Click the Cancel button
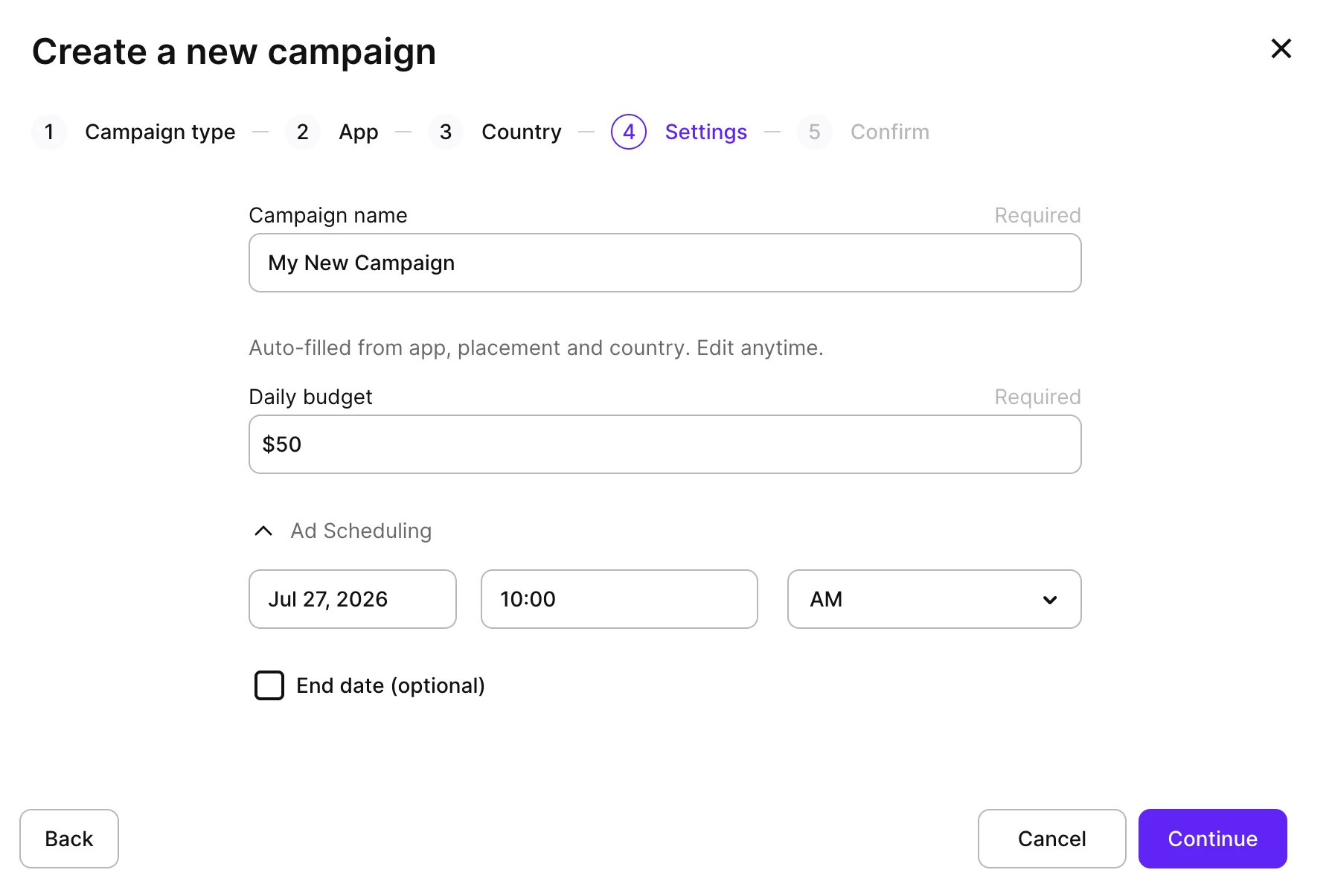 (x=1051, y=839)
